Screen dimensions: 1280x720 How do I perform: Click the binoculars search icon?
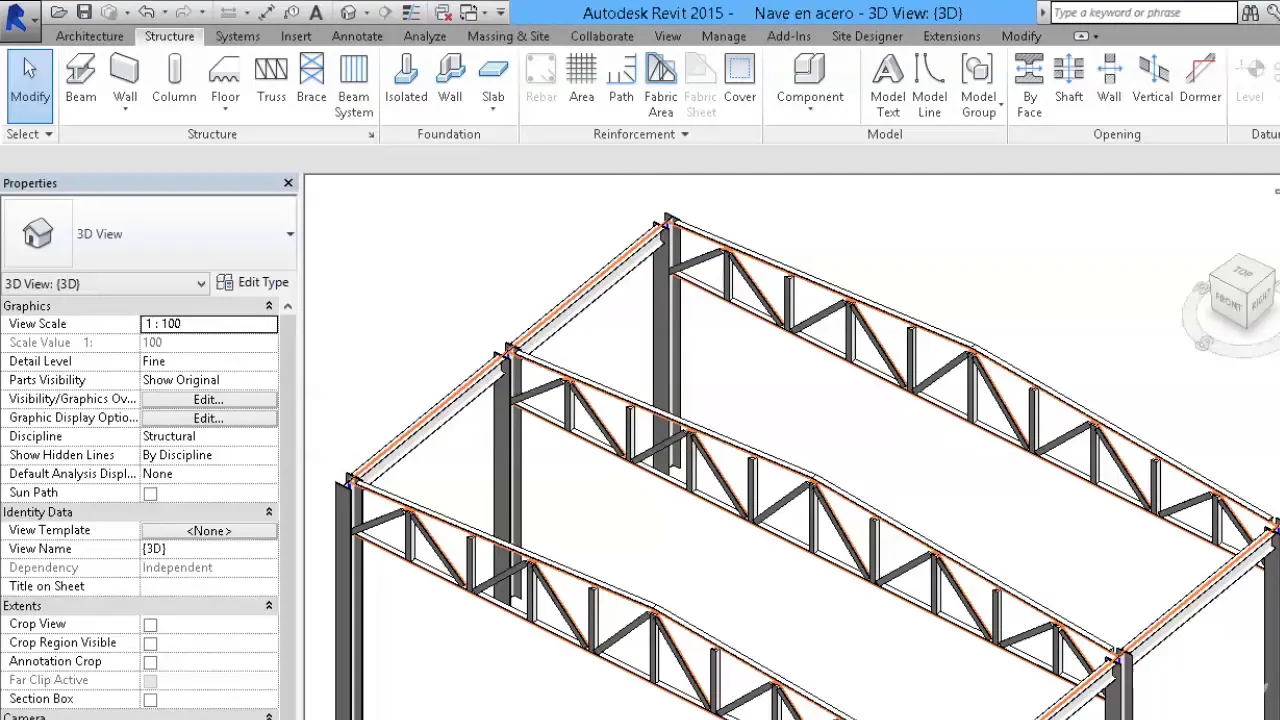(1250, 13)
